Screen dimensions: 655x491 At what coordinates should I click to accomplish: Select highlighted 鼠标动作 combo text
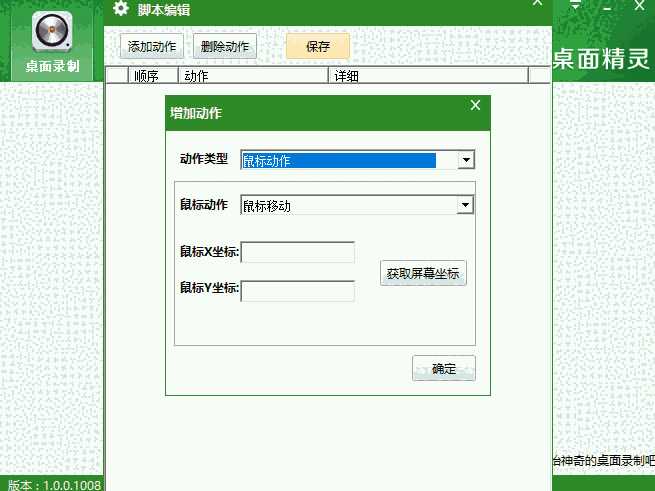point(339,160)
